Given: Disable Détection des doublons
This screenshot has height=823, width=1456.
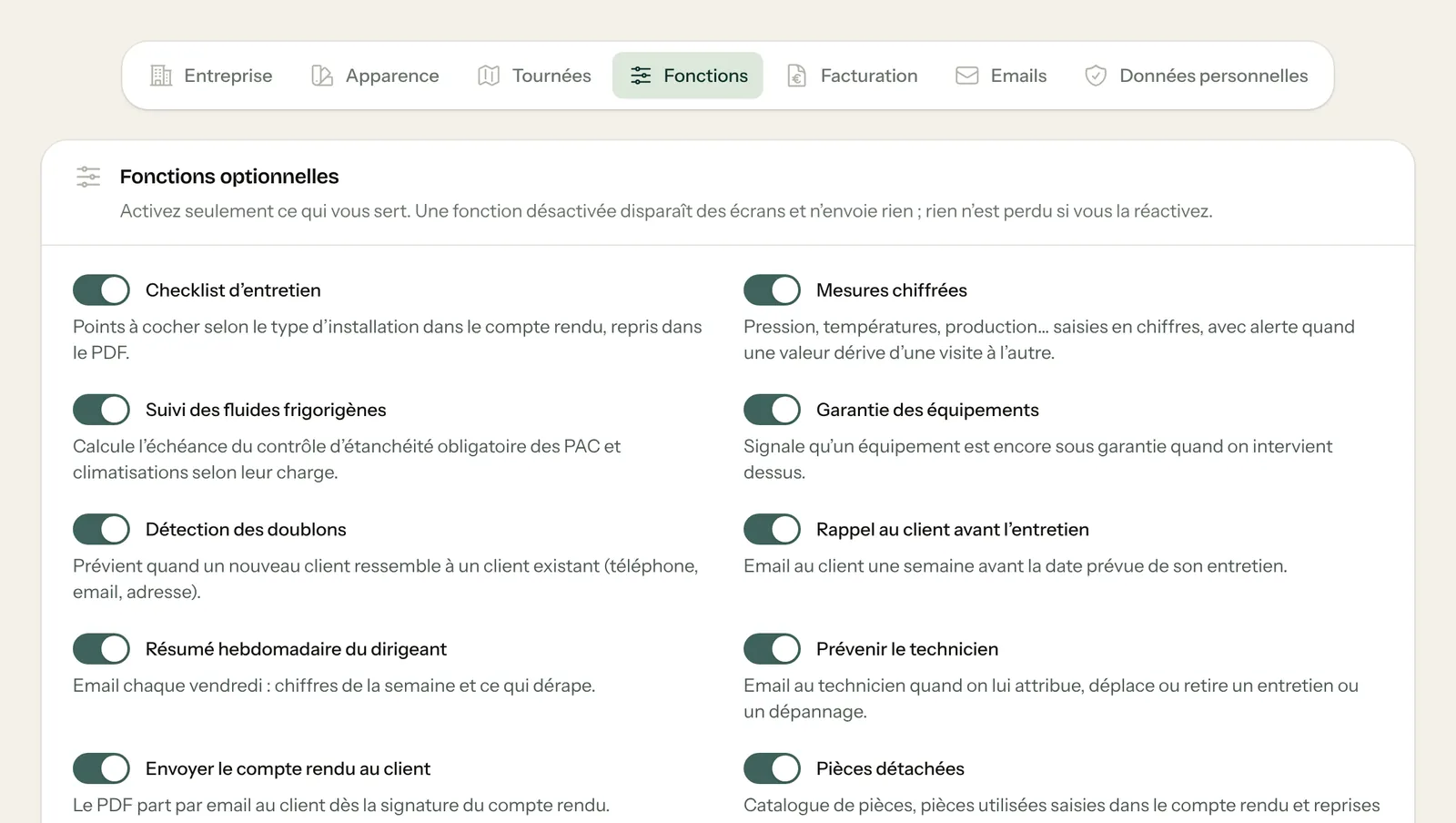Looking at the screenshot, I should [x=101, y=529].
